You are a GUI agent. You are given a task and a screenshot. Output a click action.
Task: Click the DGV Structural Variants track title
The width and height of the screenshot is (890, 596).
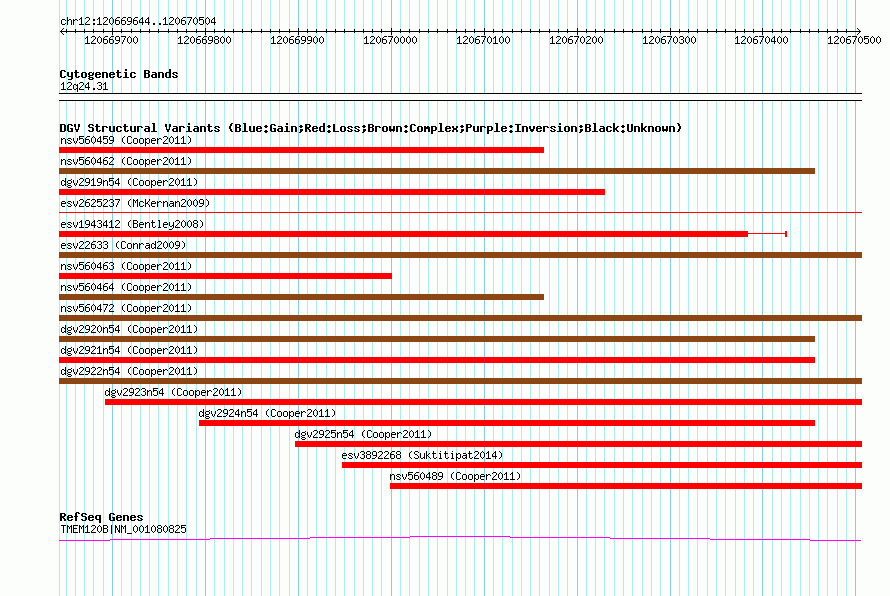371,128
